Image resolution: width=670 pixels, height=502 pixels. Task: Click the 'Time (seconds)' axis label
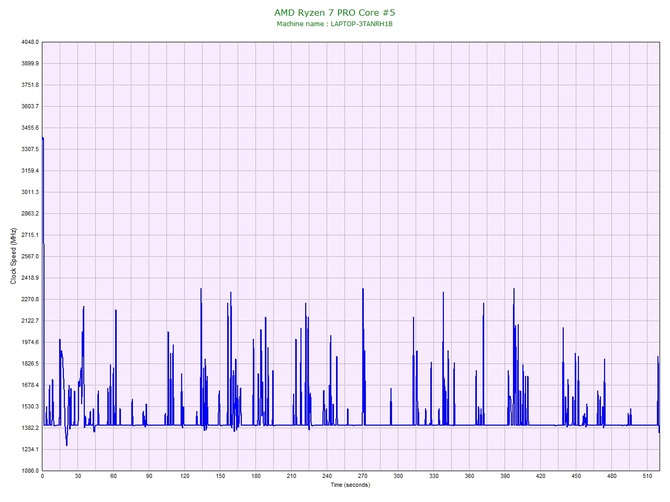point(350,485)
